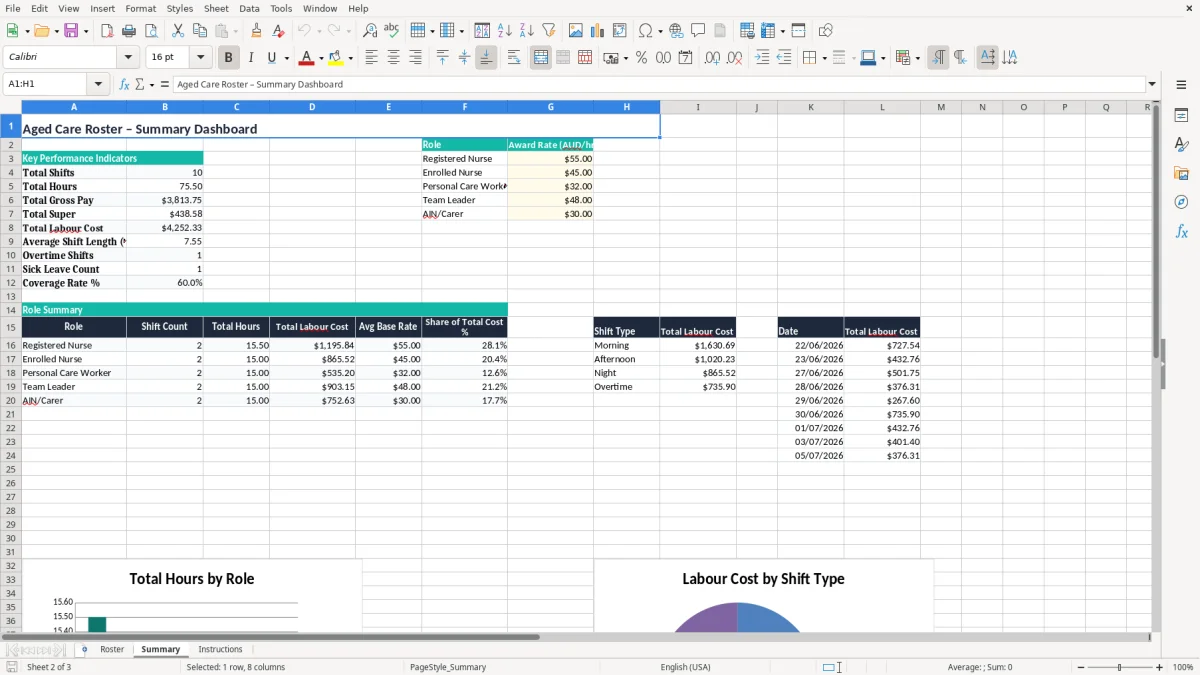1200x675 pixels.
Task: Toggle Merge and Center Cells
Action: click(x=541, y=58)
